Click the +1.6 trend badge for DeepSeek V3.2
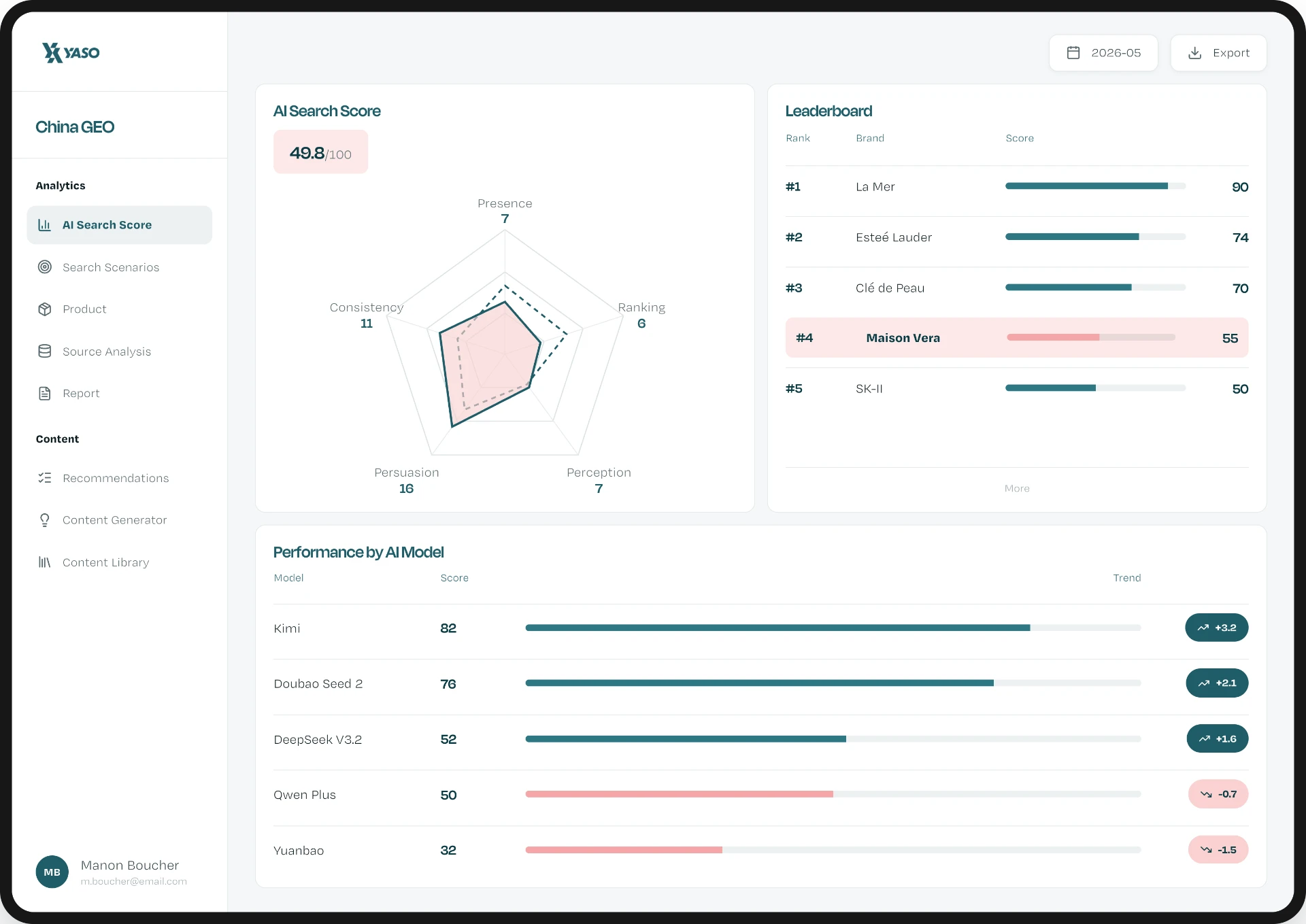Viewport: 1306px width, 924px height. coord(1218,738)
